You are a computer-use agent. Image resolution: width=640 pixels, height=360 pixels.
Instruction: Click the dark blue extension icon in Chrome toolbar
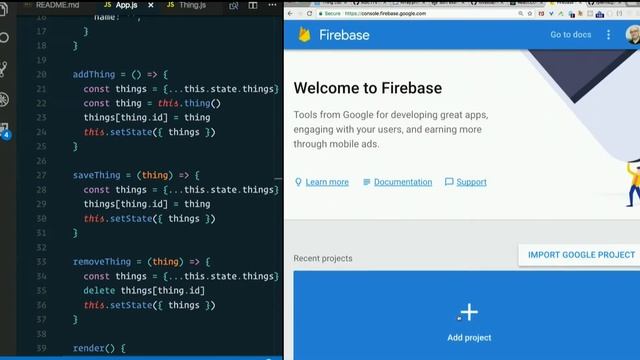point(600,15)
